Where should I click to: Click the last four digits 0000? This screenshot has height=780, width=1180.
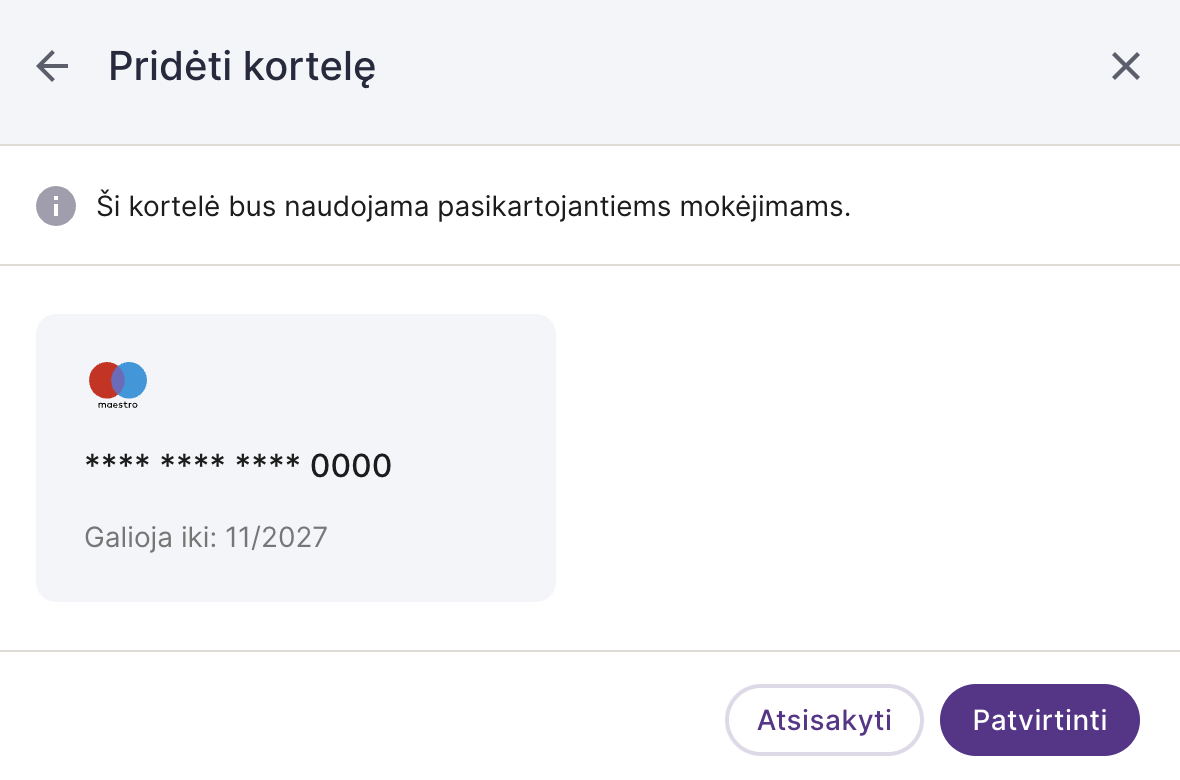point(351,466)
